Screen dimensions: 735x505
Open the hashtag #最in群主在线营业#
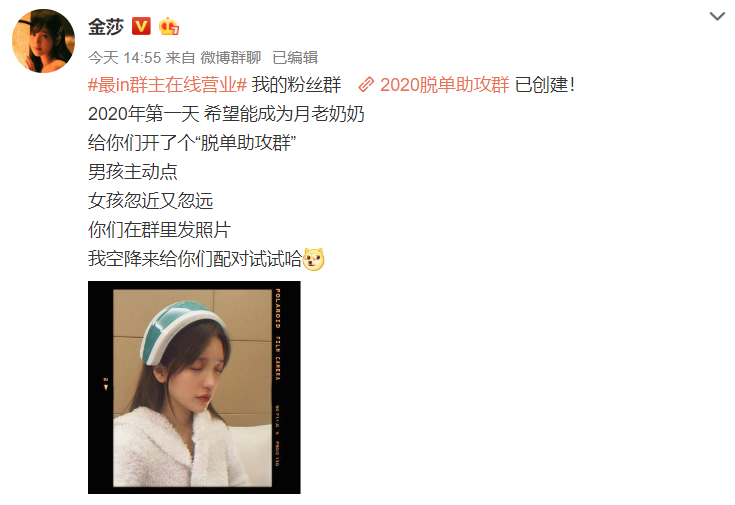(167, 85)
